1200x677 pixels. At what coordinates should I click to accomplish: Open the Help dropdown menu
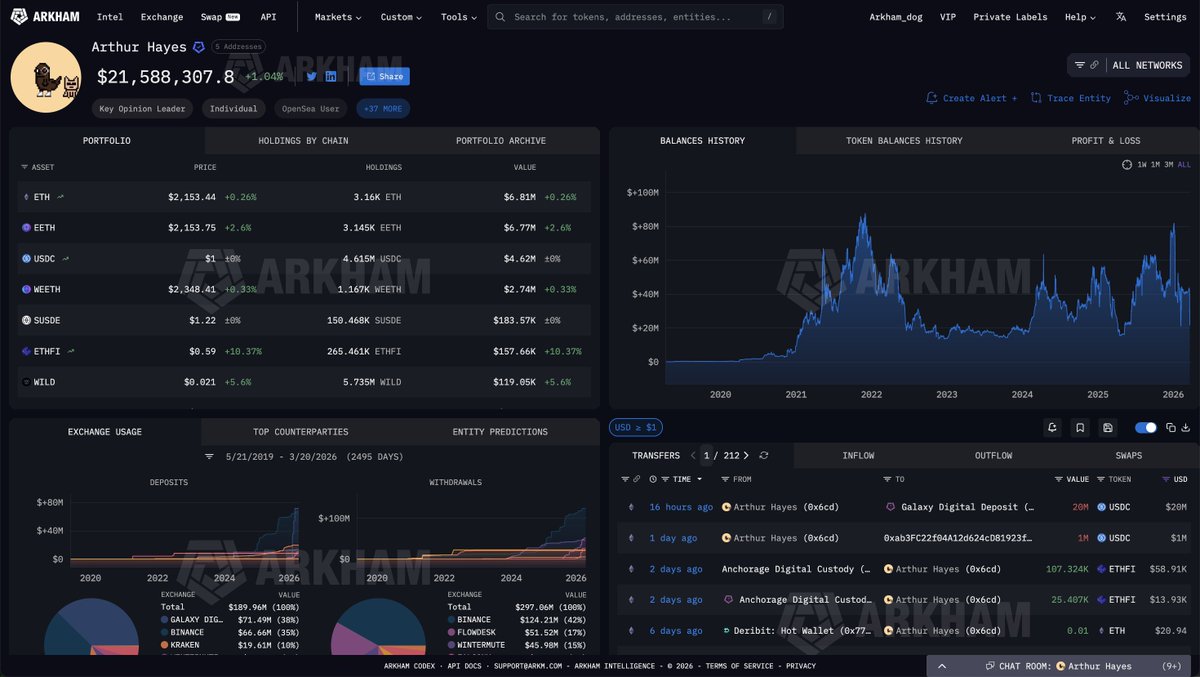coord(1080,17)
